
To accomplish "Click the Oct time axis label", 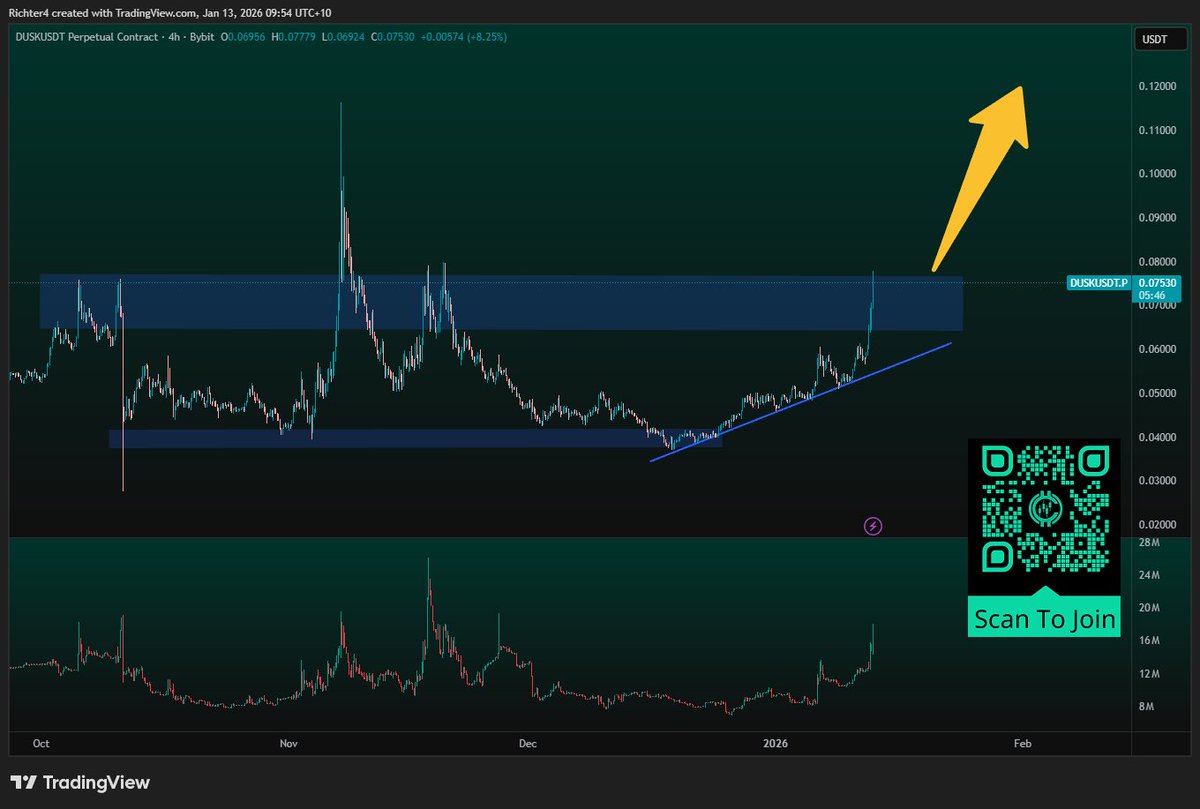I will tap(41, 744).
